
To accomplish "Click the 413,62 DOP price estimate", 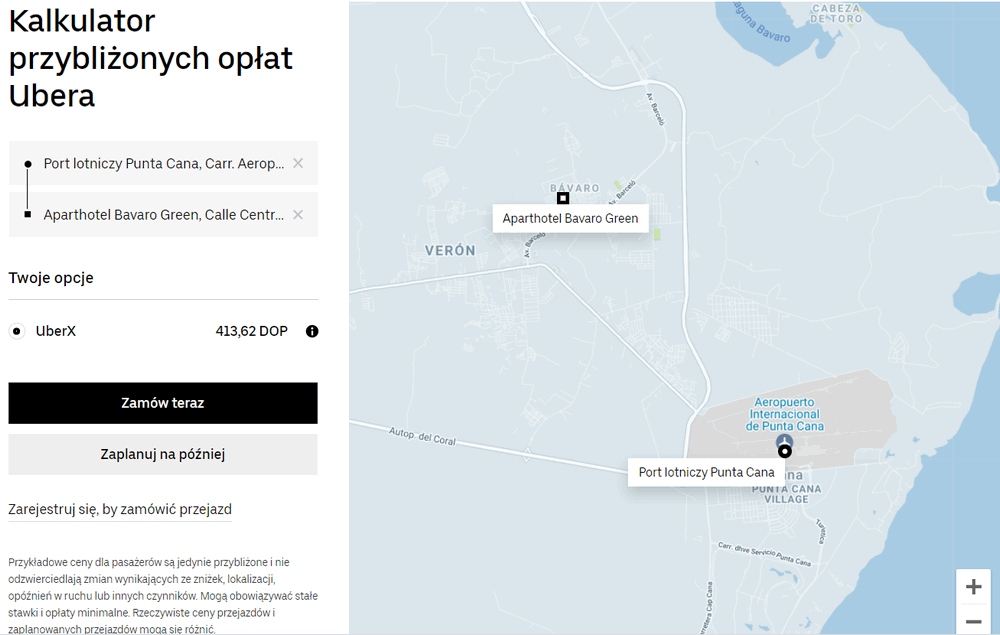I will [x=251, y=331].
